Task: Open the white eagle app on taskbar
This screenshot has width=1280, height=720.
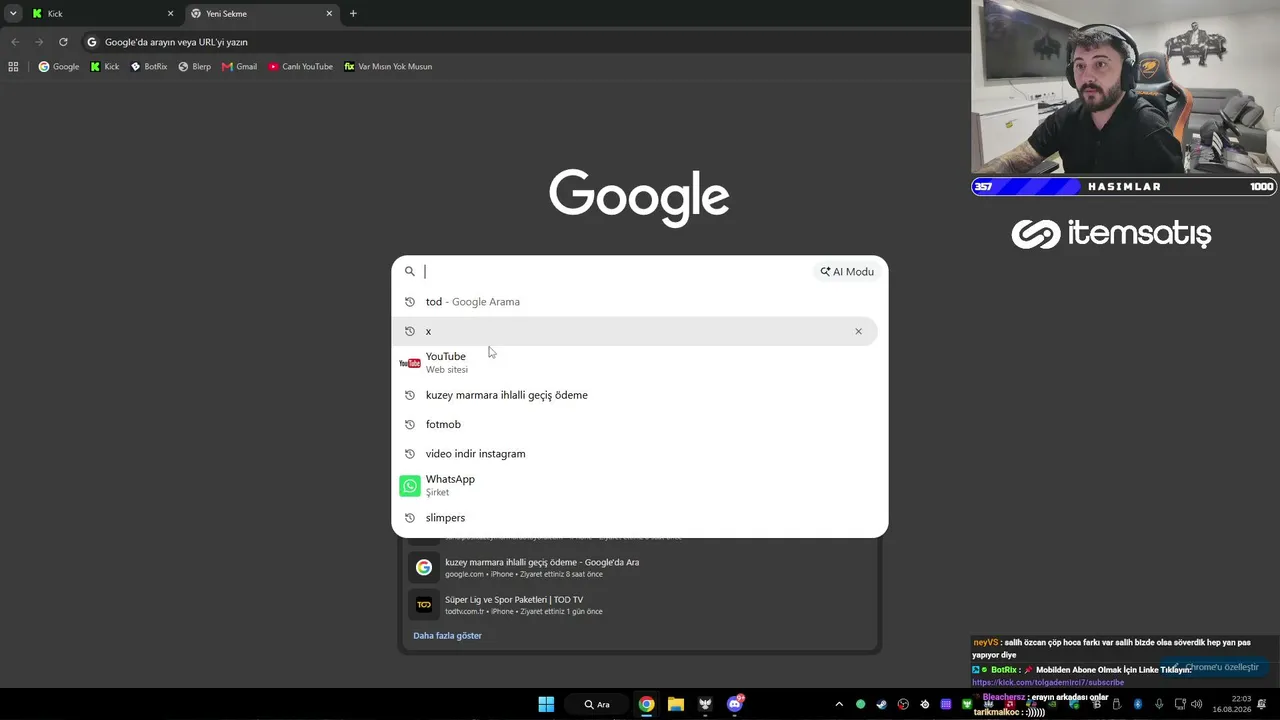Action: pyautogui.click(x=705, y=704)
